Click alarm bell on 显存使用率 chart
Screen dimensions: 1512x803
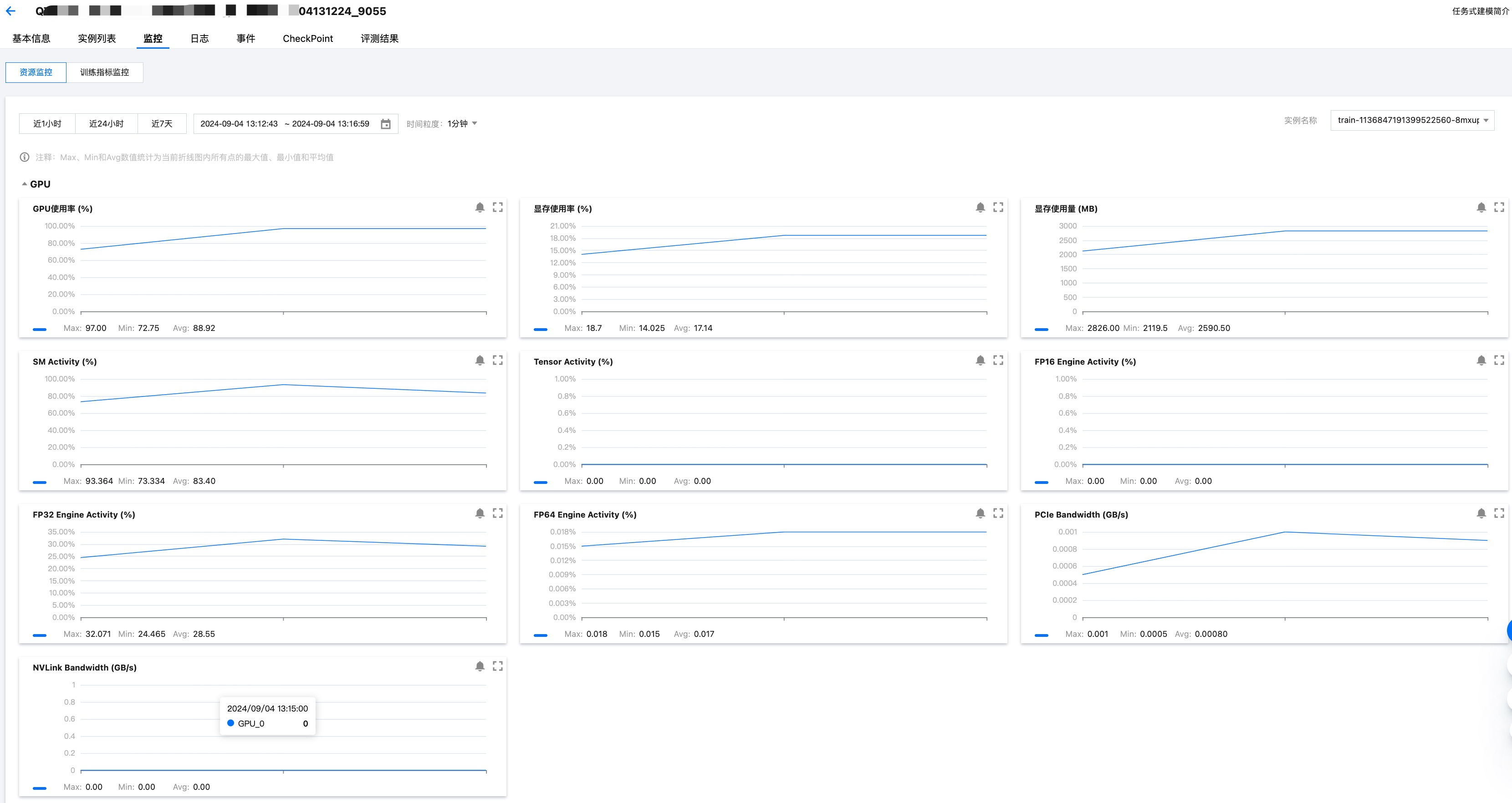coord(980,208)
